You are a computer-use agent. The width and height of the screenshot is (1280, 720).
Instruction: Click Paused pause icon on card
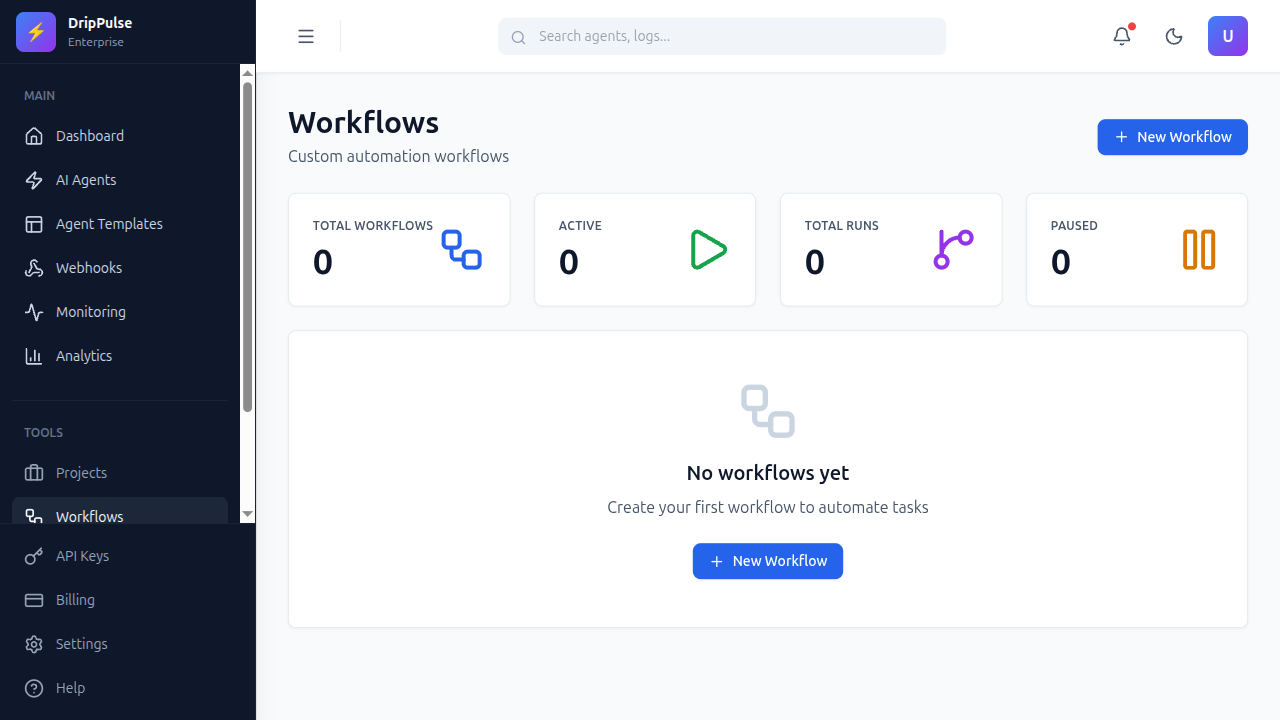pos(1199,250)
